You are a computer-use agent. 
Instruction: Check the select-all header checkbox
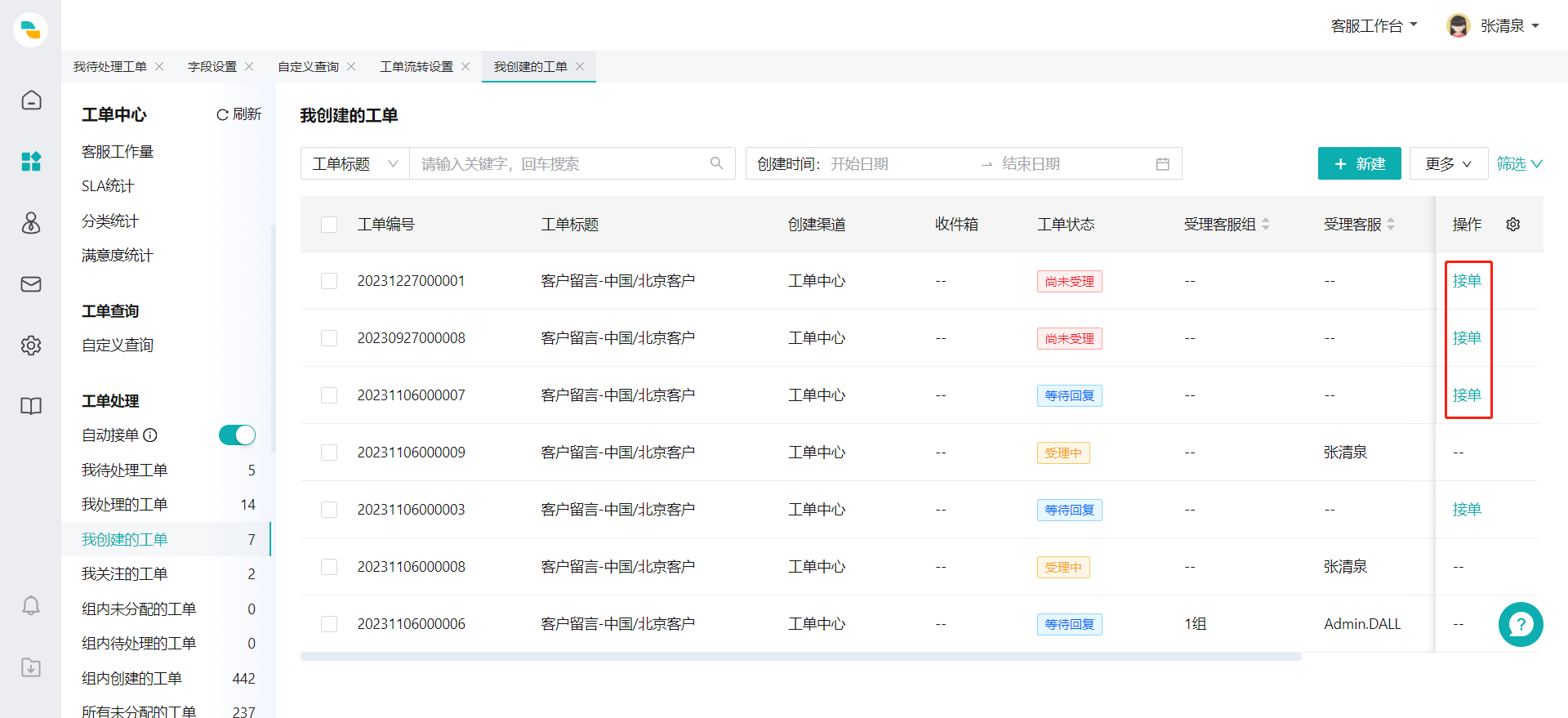(329, 225)
